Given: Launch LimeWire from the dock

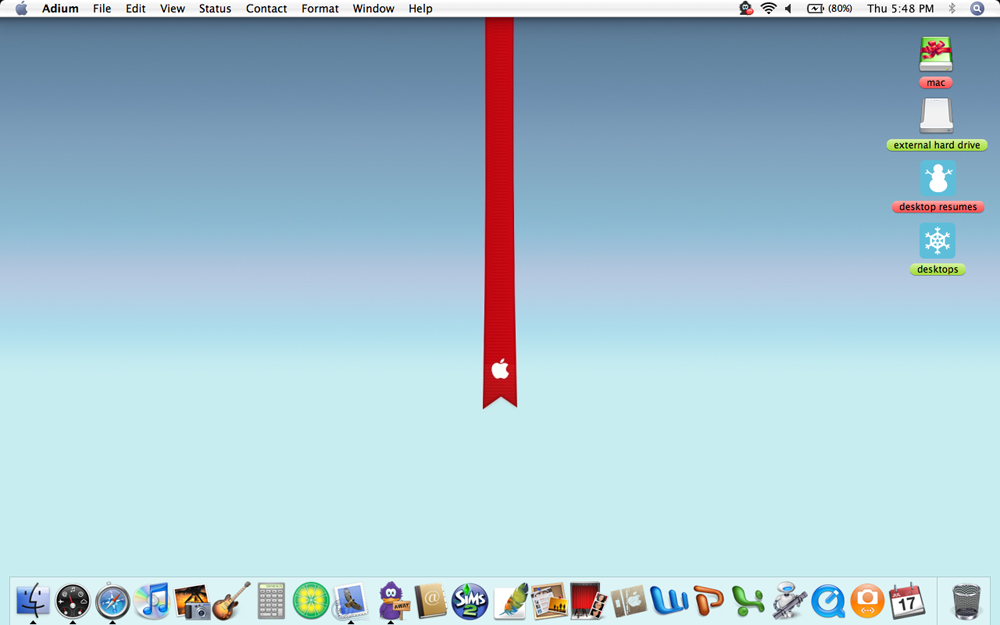Looking at the screenshot, I should (311, 601).
